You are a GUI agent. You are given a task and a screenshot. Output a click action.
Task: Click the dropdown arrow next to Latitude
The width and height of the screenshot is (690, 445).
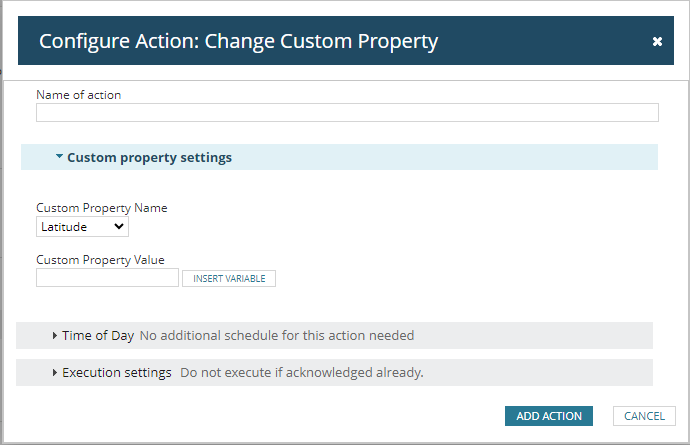120,227
